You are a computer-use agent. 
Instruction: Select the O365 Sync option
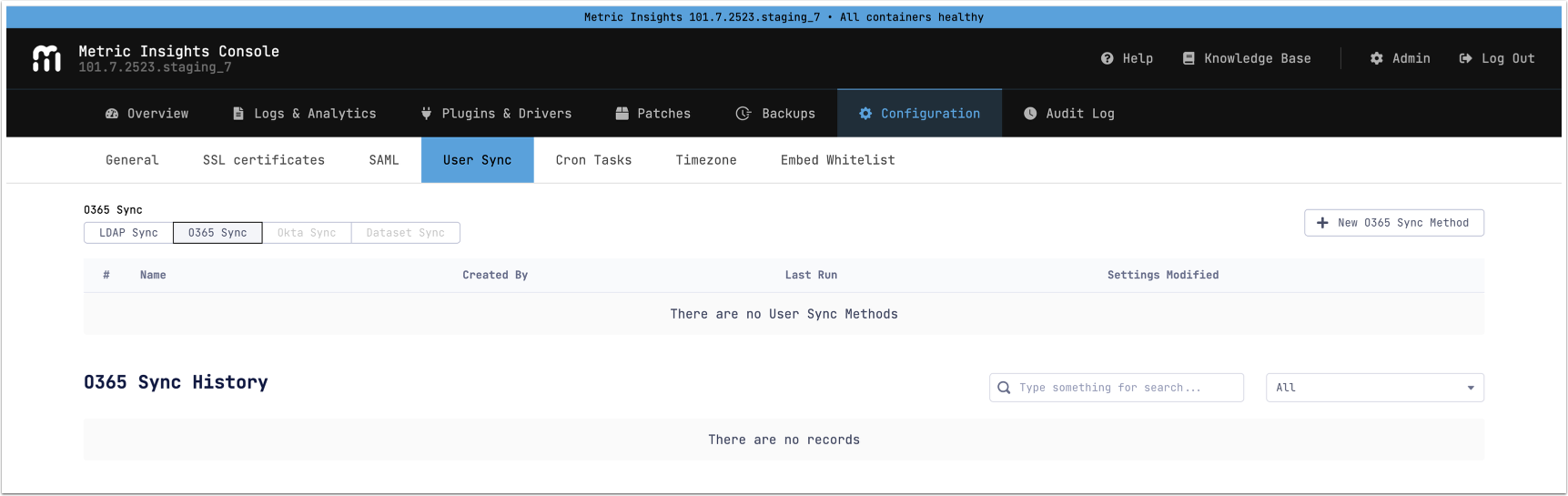click(217, 233)
